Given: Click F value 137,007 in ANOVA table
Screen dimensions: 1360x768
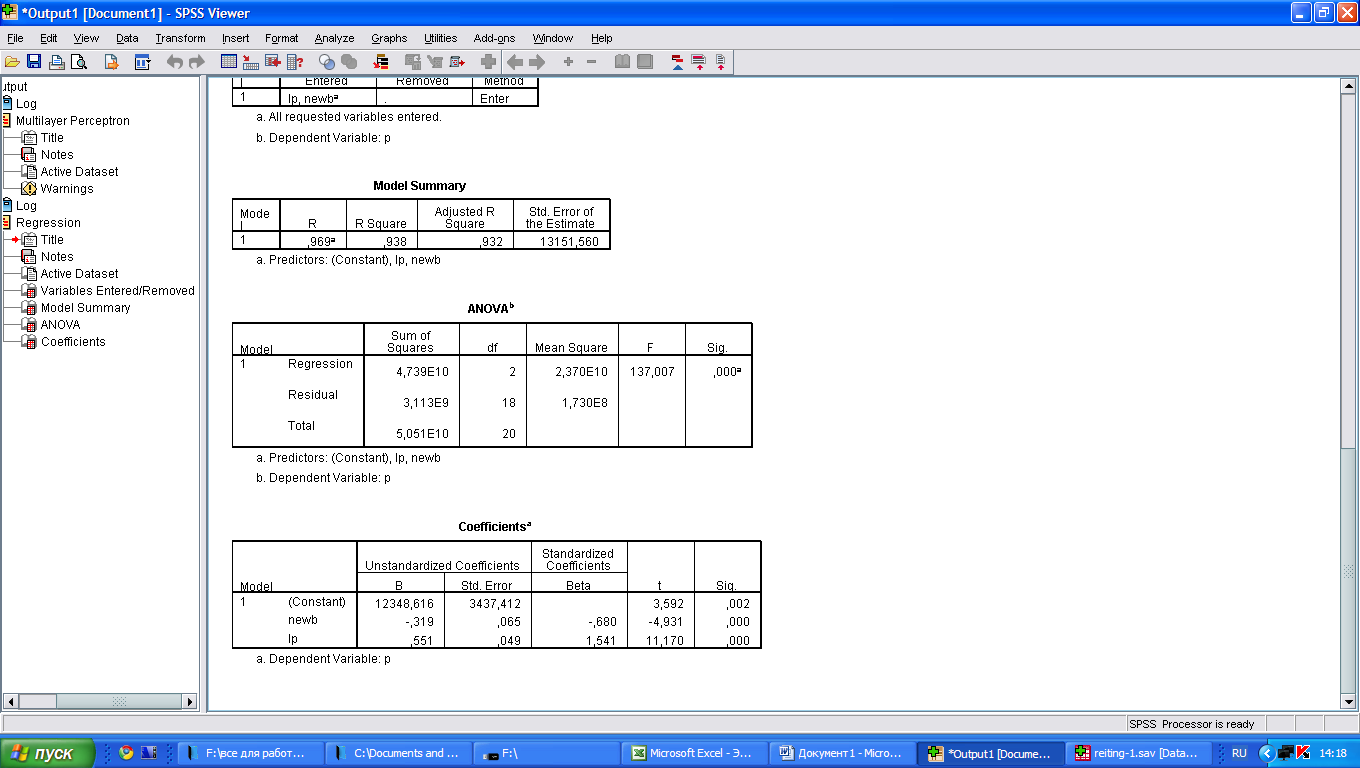Looking at the screenshot, I should click(652, 371).
